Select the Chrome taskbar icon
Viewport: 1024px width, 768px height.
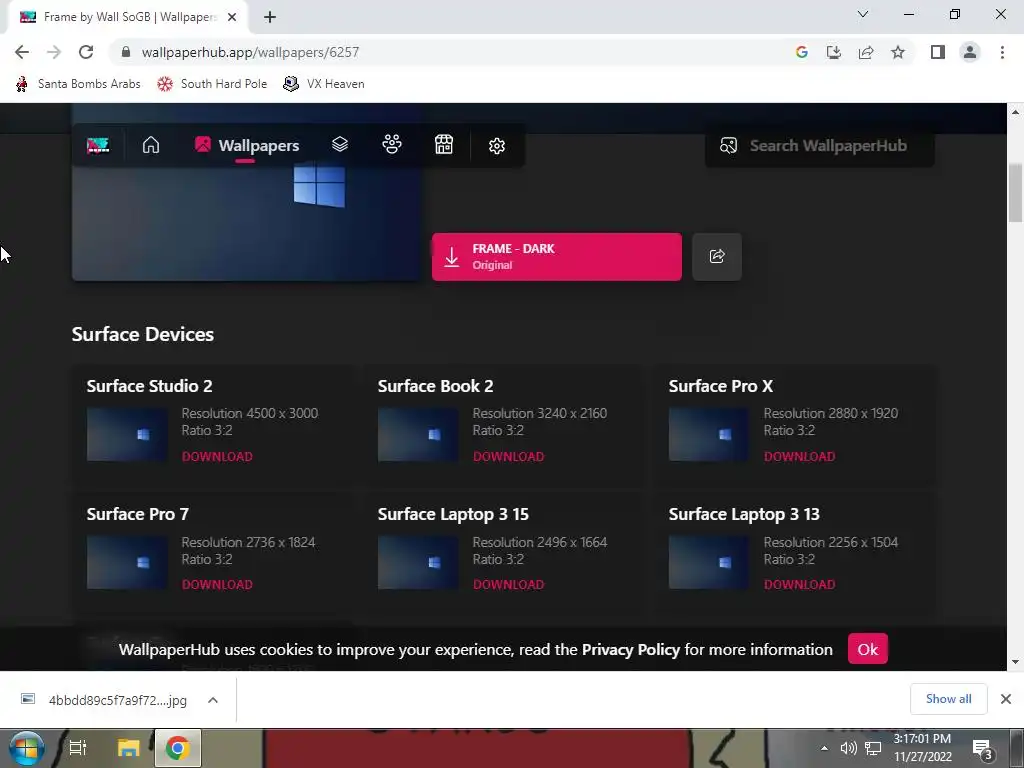click(x=177, y=748)
